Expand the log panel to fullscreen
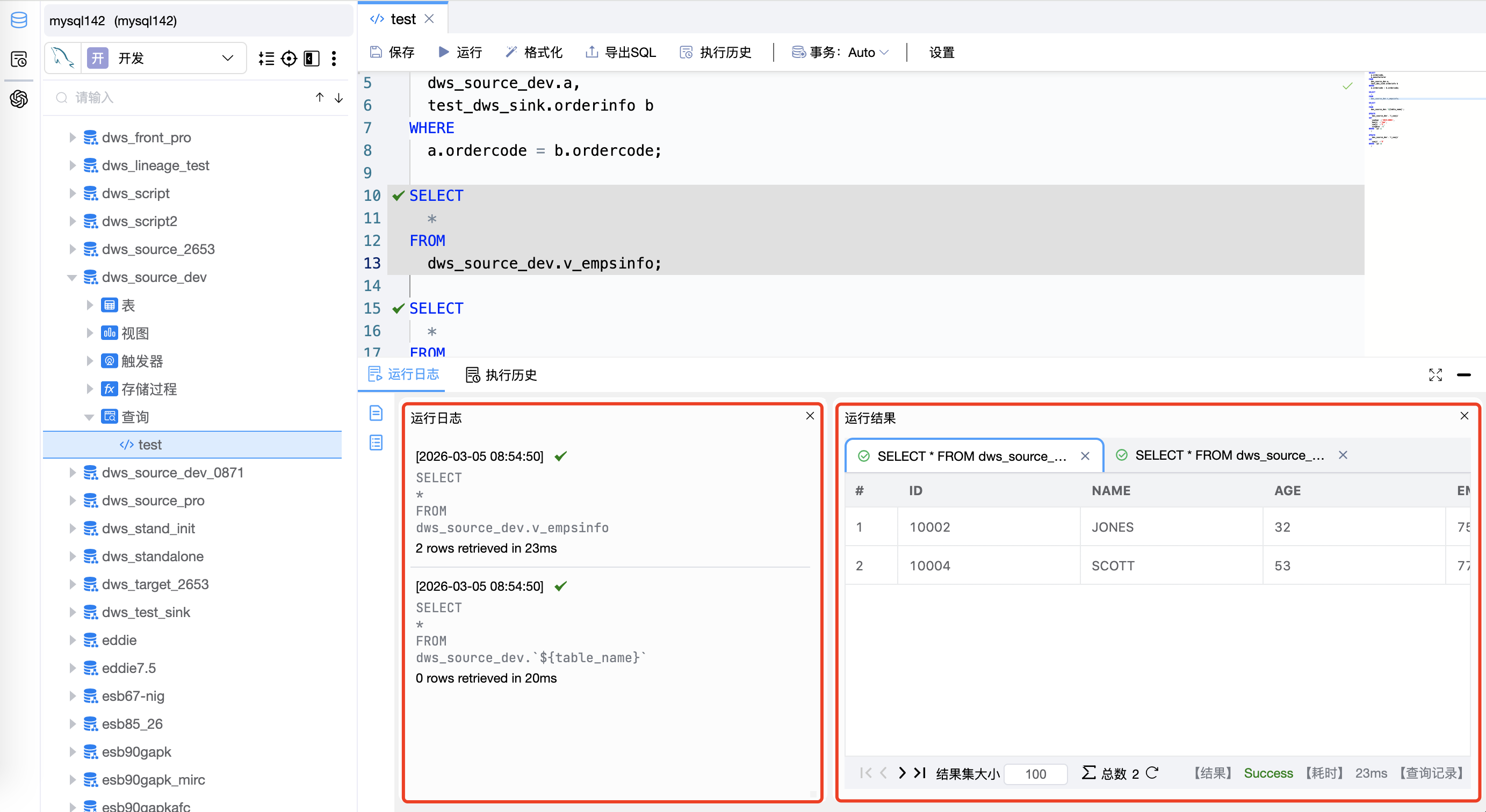The image size is (1486, 812). [1437, 374]
